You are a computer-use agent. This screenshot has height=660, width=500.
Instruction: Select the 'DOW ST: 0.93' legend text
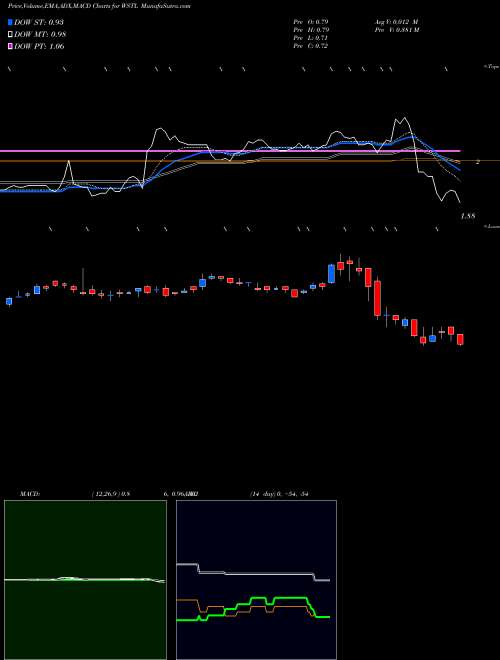pyautogui.click(x=39, y=22)
